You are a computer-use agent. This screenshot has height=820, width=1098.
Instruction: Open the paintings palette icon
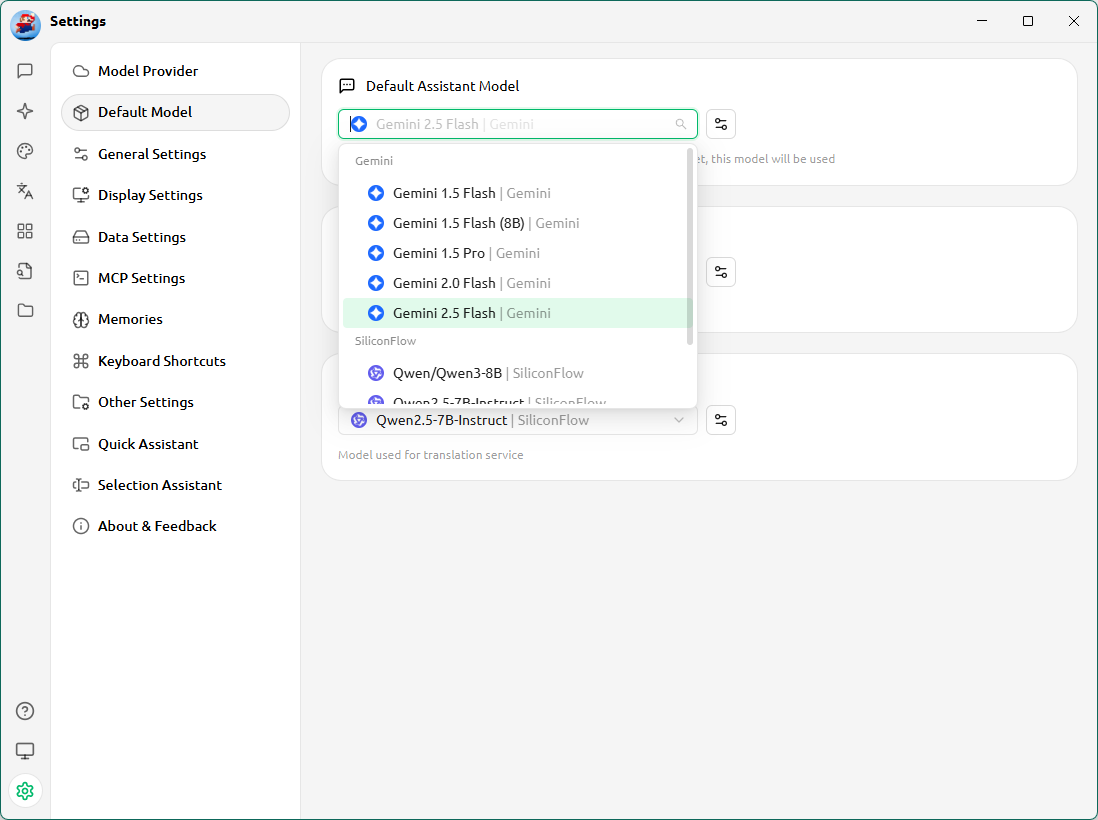coord(25,151)
